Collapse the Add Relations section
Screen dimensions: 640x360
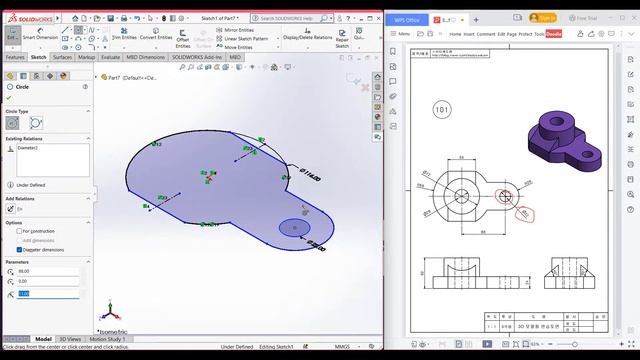[x=88, y=198]
